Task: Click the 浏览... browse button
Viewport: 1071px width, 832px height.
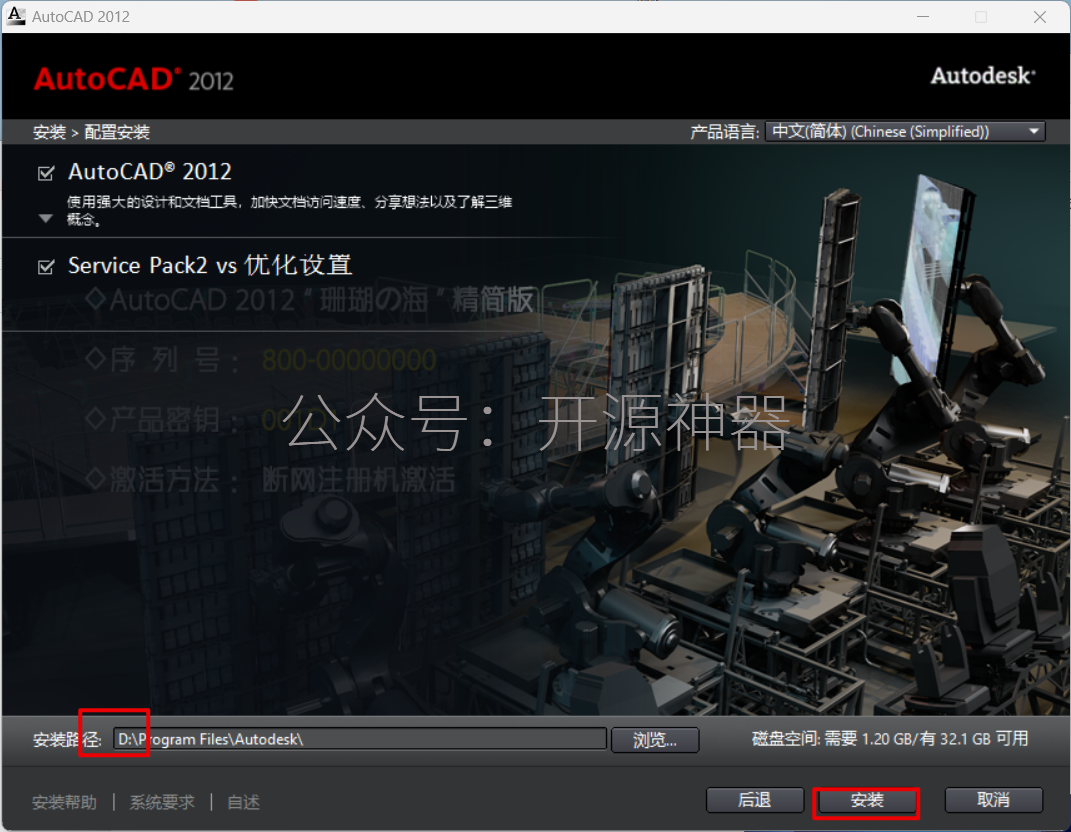Action: 654,740
